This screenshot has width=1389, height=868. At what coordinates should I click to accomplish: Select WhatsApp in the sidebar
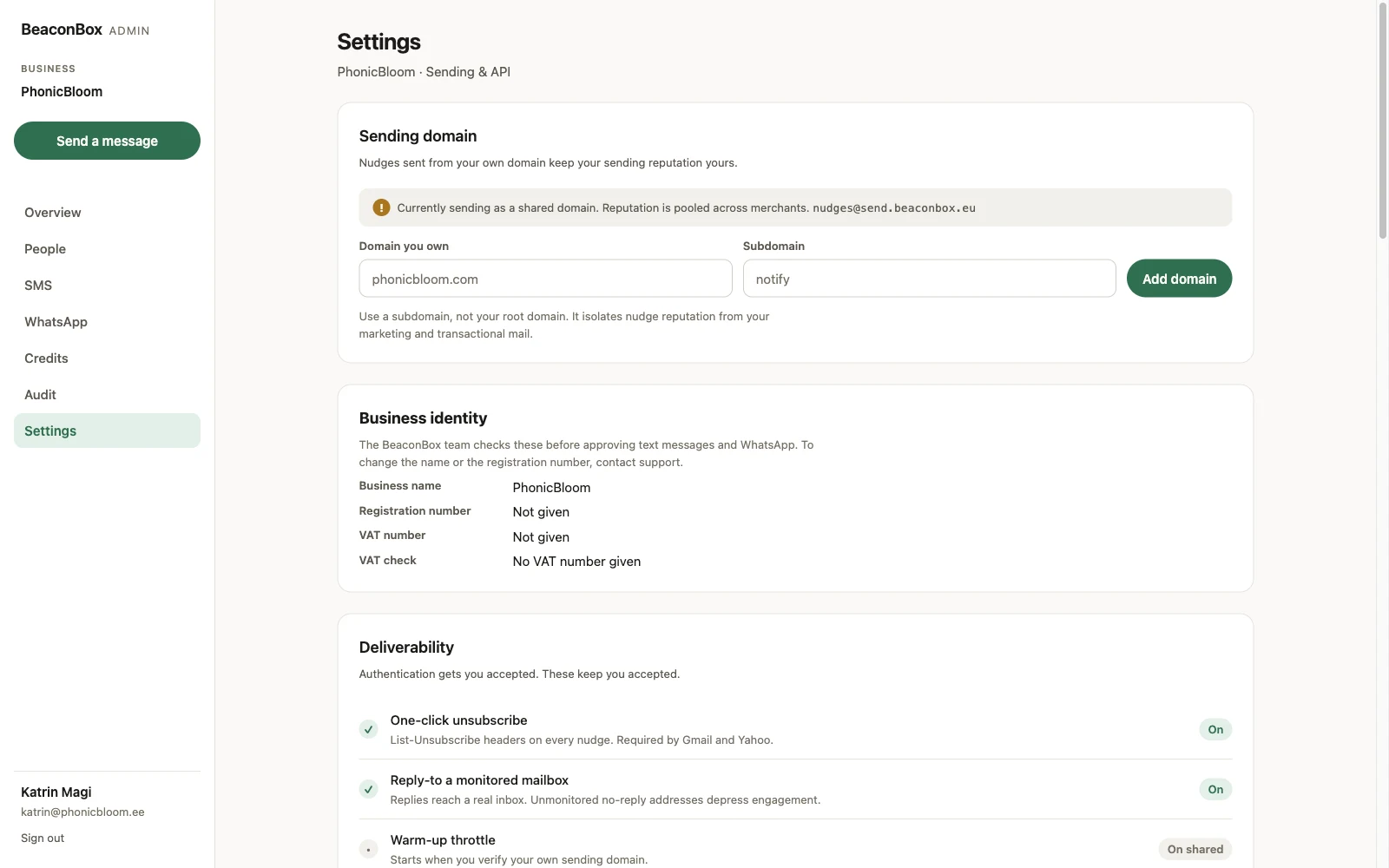tap(107, 322)
